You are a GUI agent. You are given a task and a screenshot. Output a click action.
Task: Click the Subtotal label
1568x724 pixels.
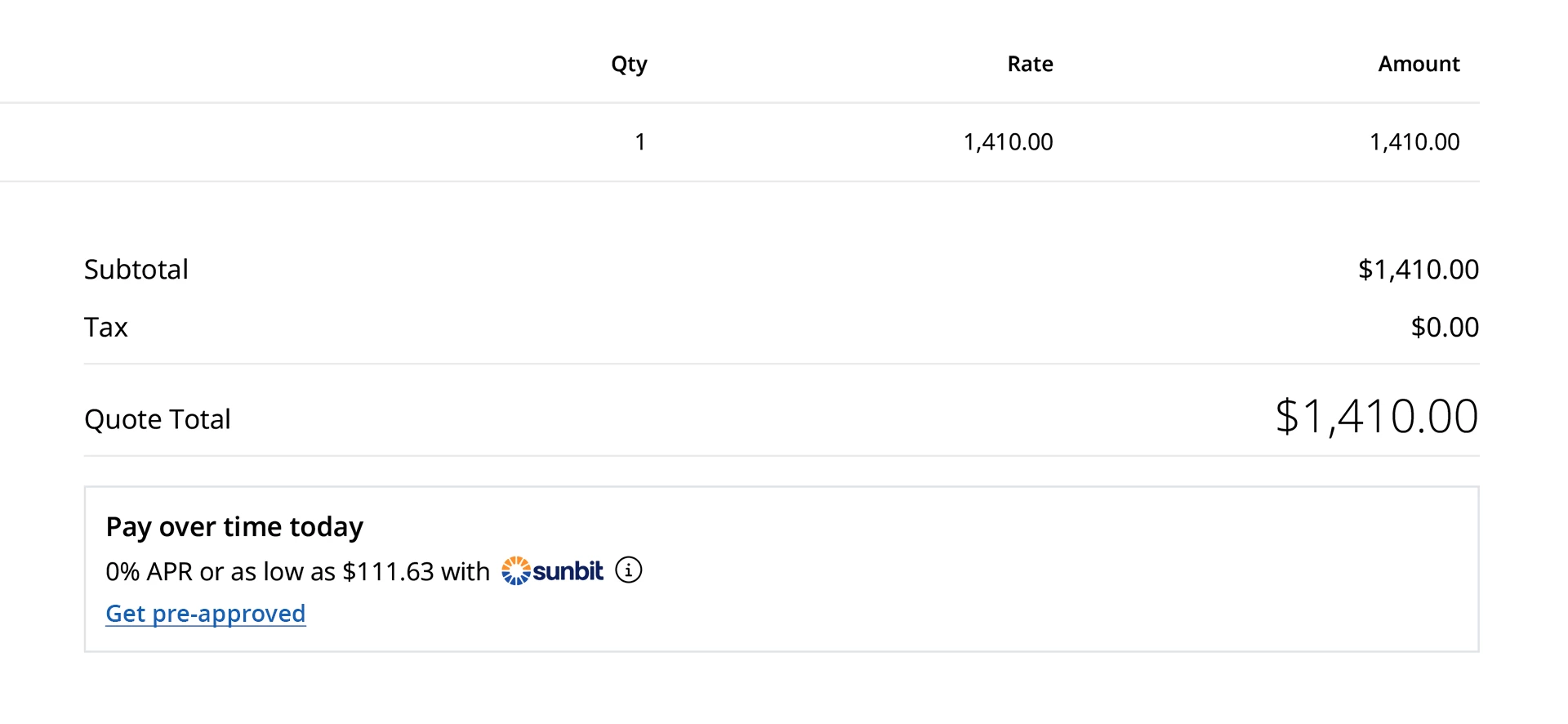click(x=136, y=270)
